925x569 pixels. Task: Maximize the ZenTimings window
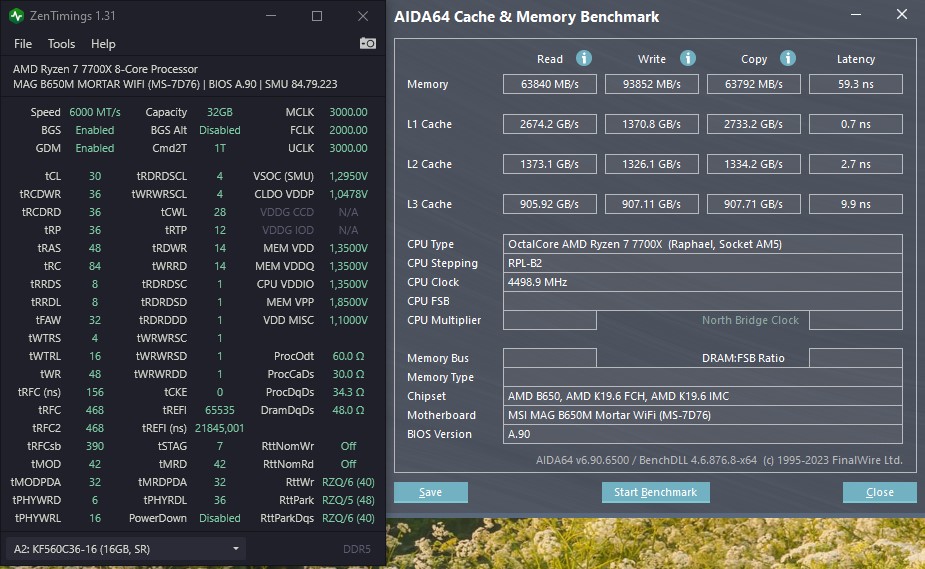click(x=317, y=16)
